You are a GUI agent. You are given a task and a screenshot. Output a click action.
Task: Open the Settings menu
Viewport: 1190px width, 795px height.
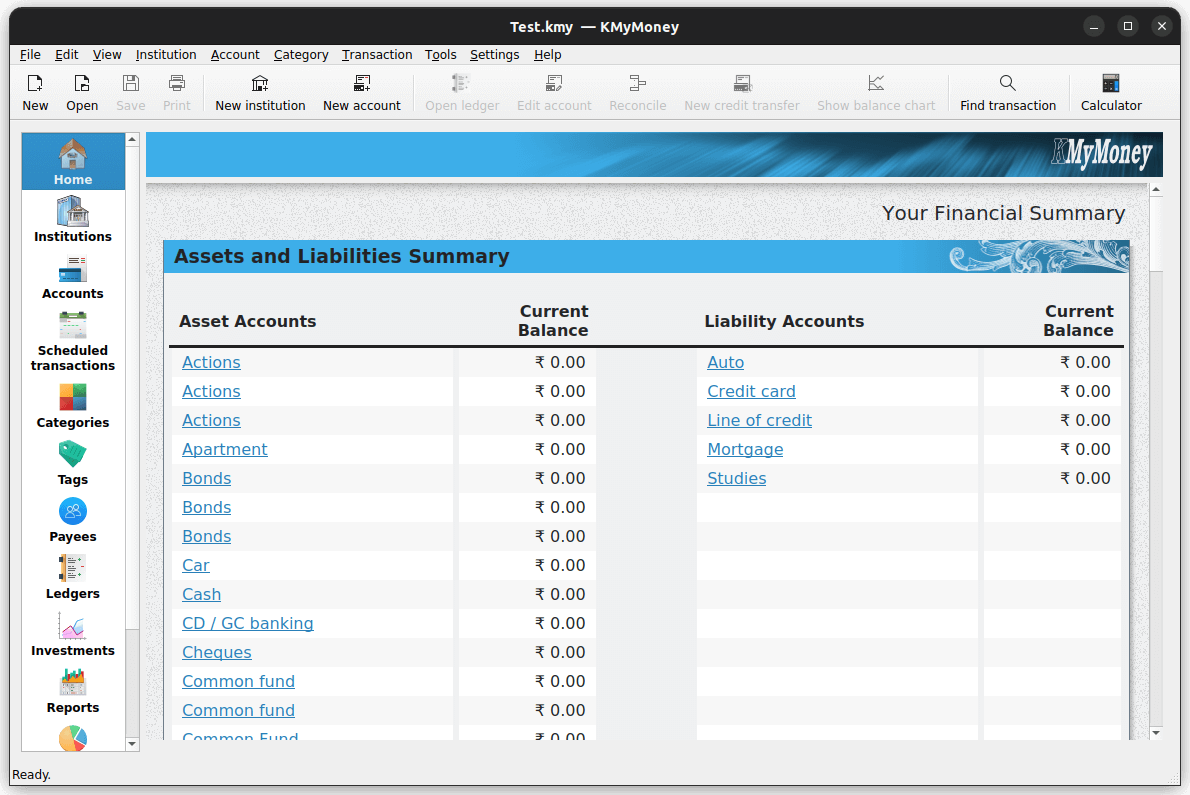point(494,55)
